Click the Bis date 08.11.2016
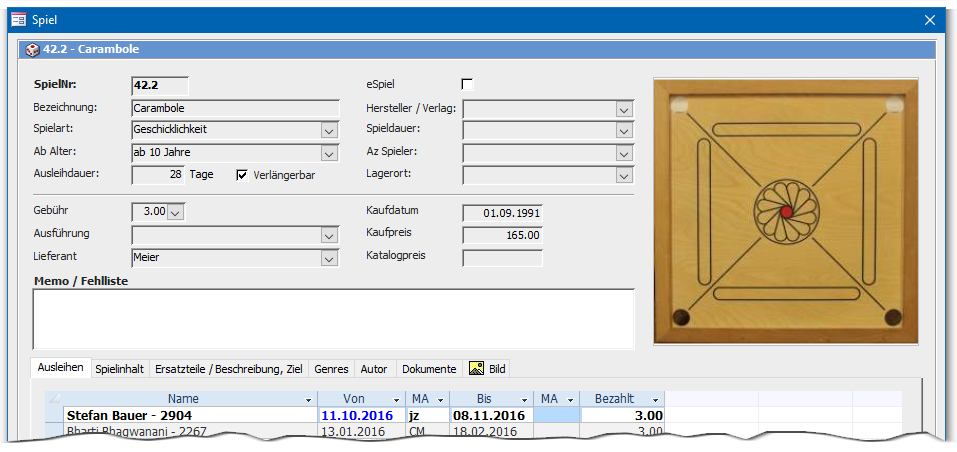 489,416
